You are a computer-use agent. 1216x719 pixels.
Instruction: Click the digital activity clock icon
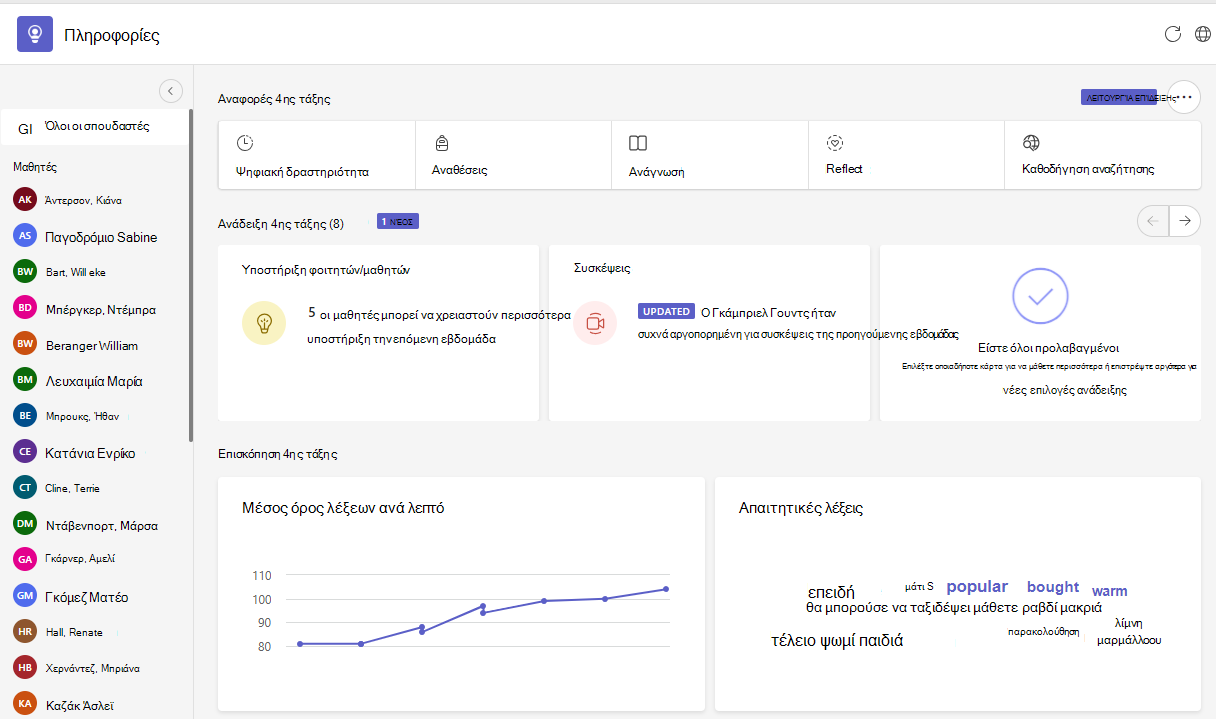click(x=245, y=143)
